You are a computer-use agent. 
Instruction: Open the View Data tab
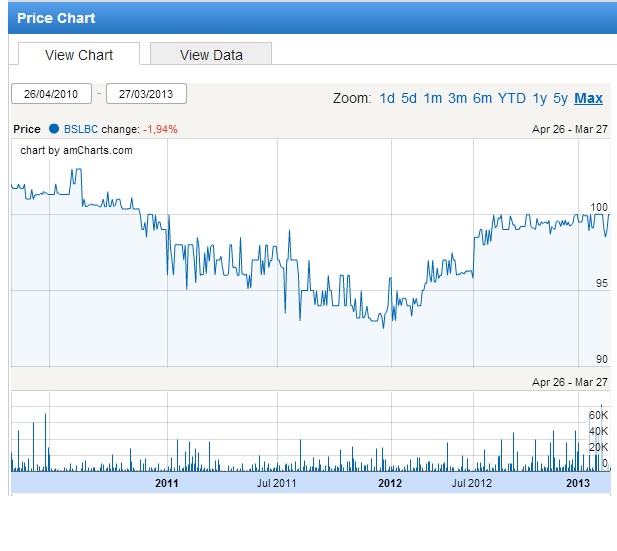(211, 54)
